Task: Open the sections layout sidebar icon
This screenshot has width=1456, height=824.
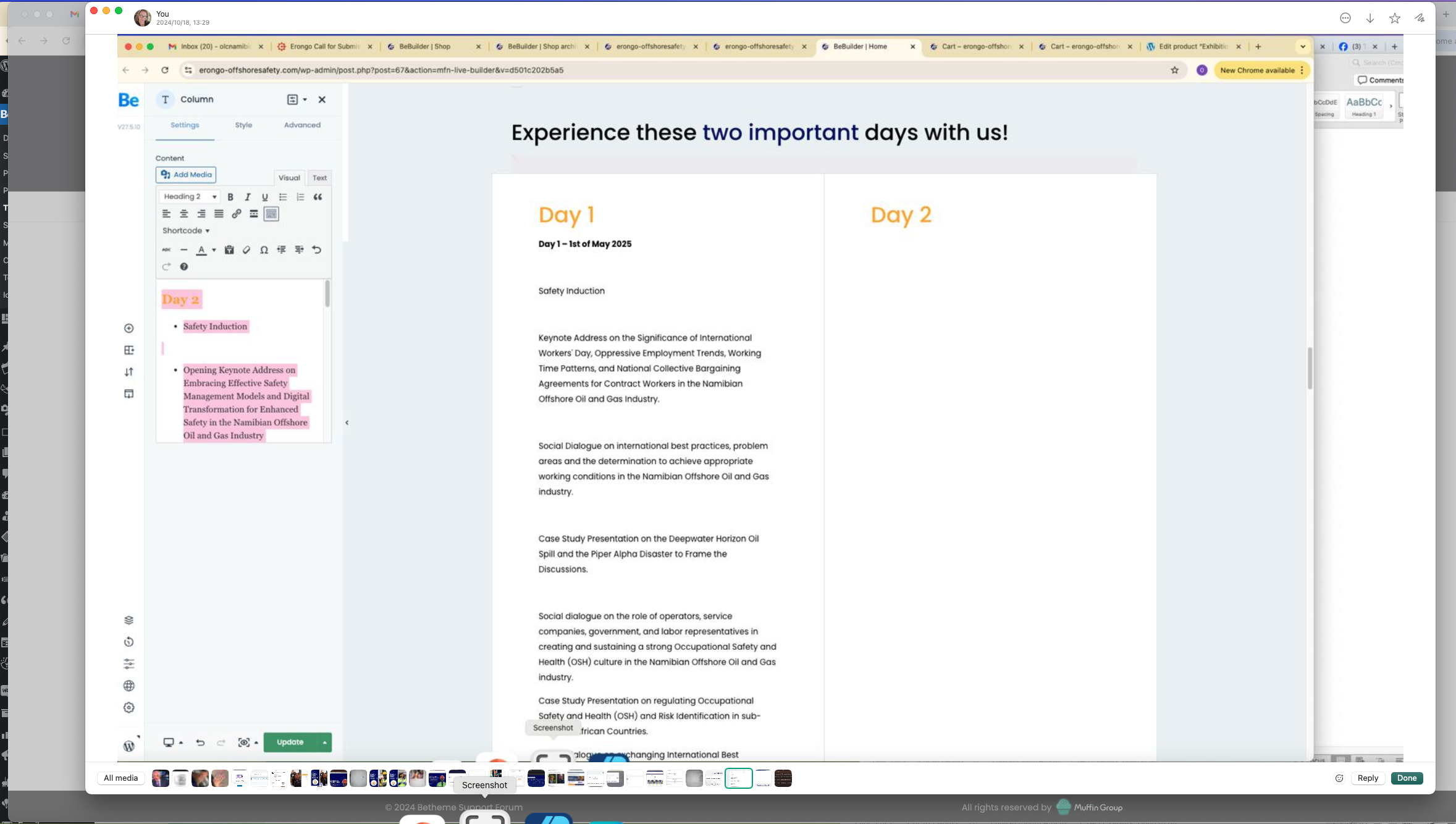Action: (128, 350)
